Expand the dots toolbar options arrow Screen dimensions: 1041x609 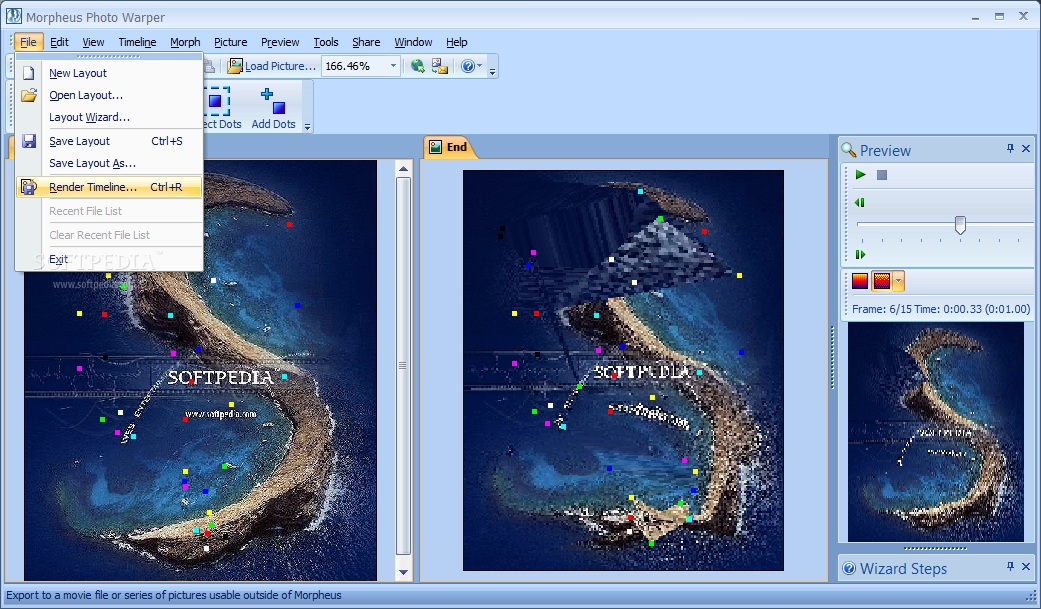[307, 127]
